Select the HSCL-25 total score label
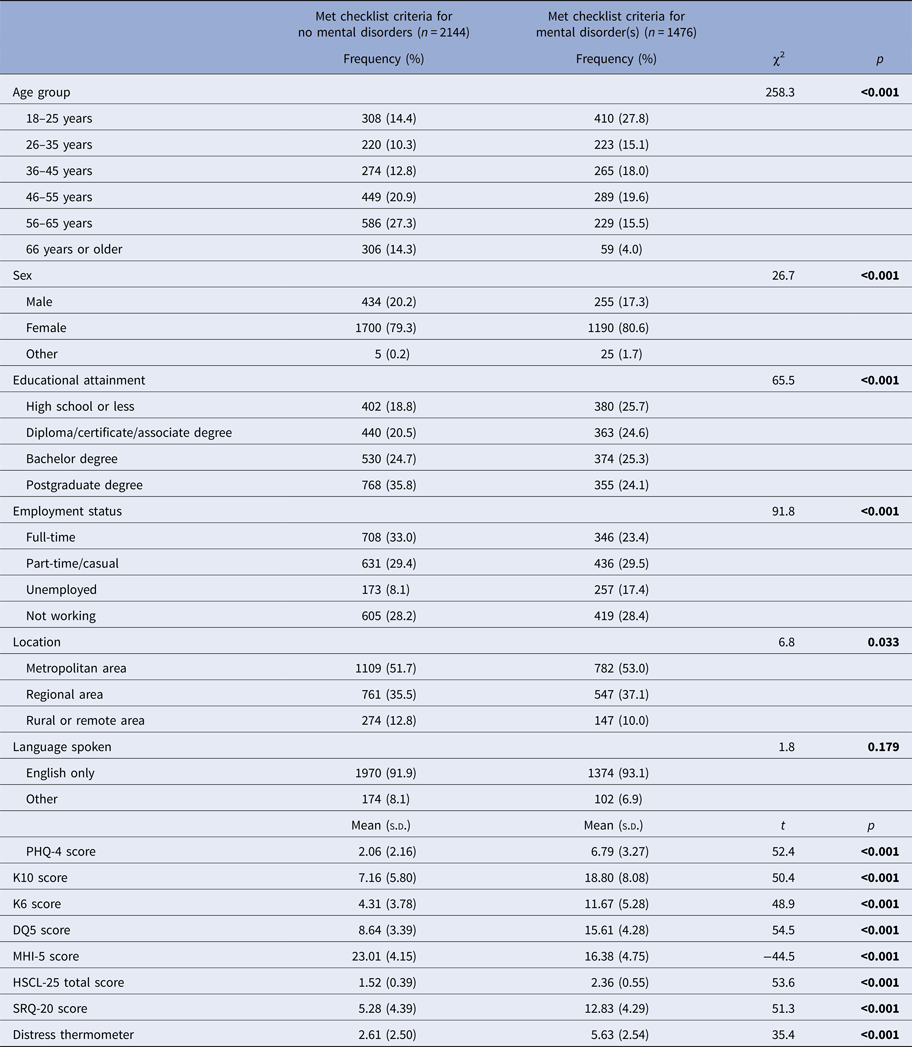The width and height of the screenshot is (912, 1047). point(70,982)
